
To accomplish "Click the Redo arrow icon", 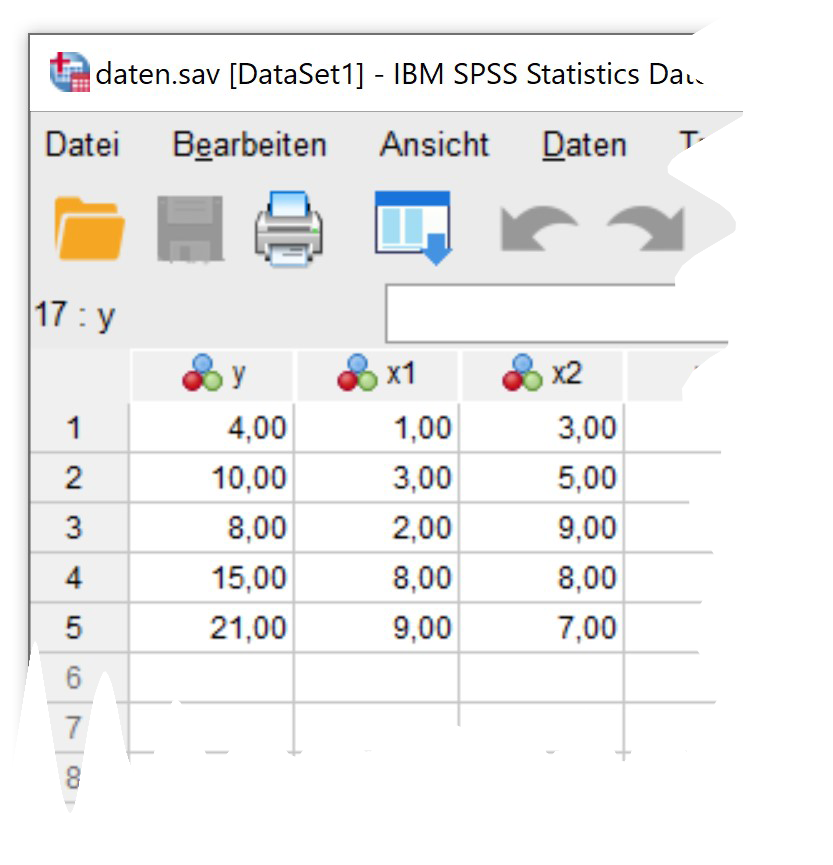I will [x=645, y=229].
